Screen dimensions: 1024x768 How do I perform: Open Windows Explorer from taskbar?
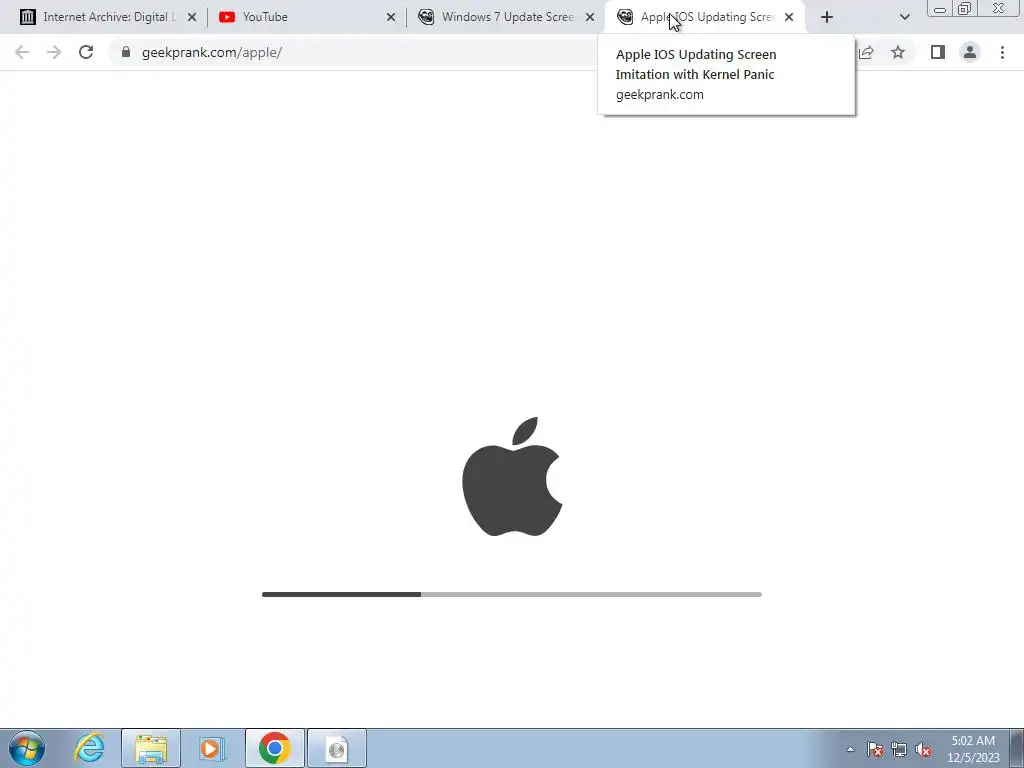[151, 748]
